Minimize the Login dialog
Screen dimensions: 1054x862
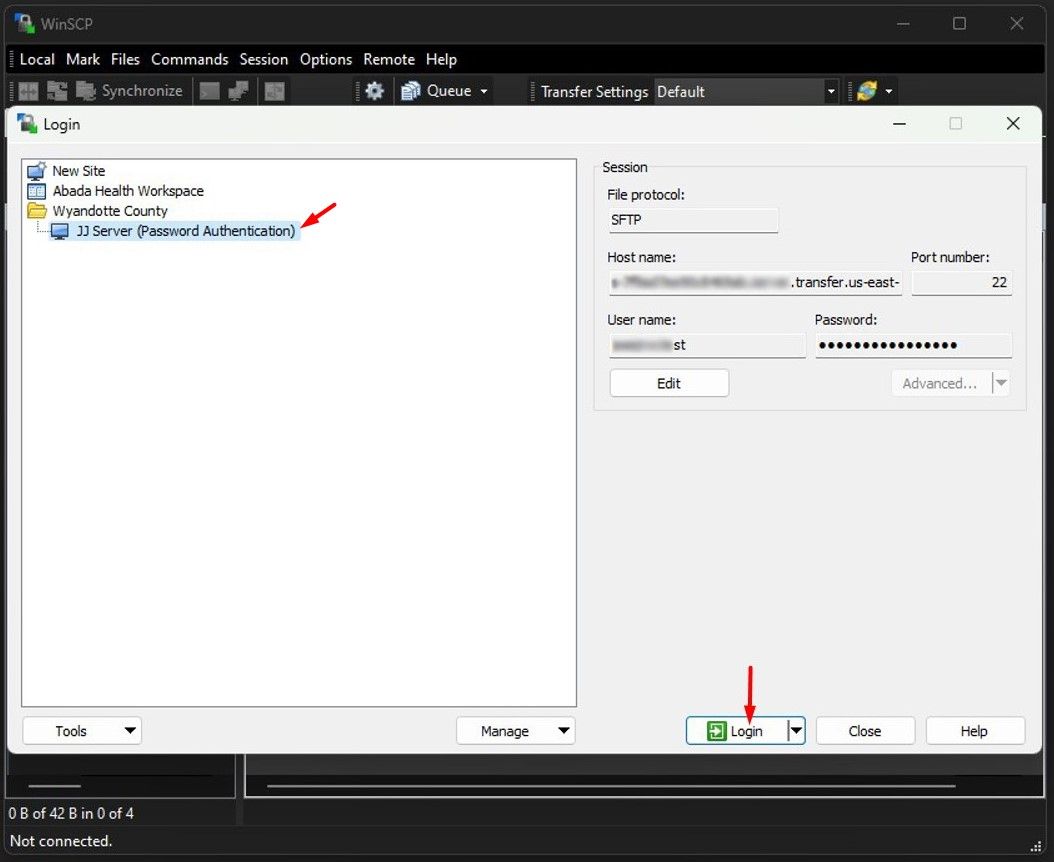tap(899, 124)
